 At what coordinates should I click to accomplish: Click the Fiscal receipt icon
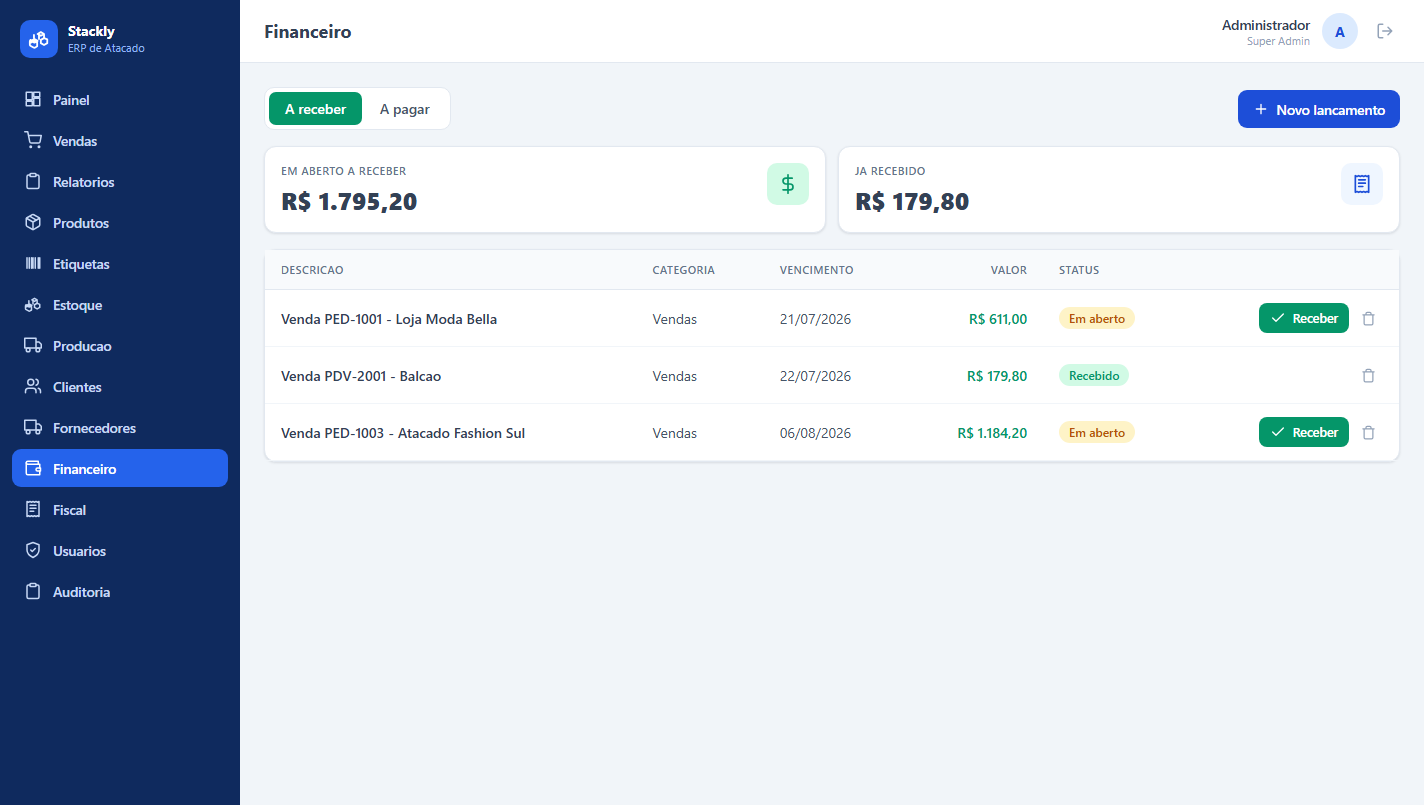pyautogui.click(x=33, y=510)
